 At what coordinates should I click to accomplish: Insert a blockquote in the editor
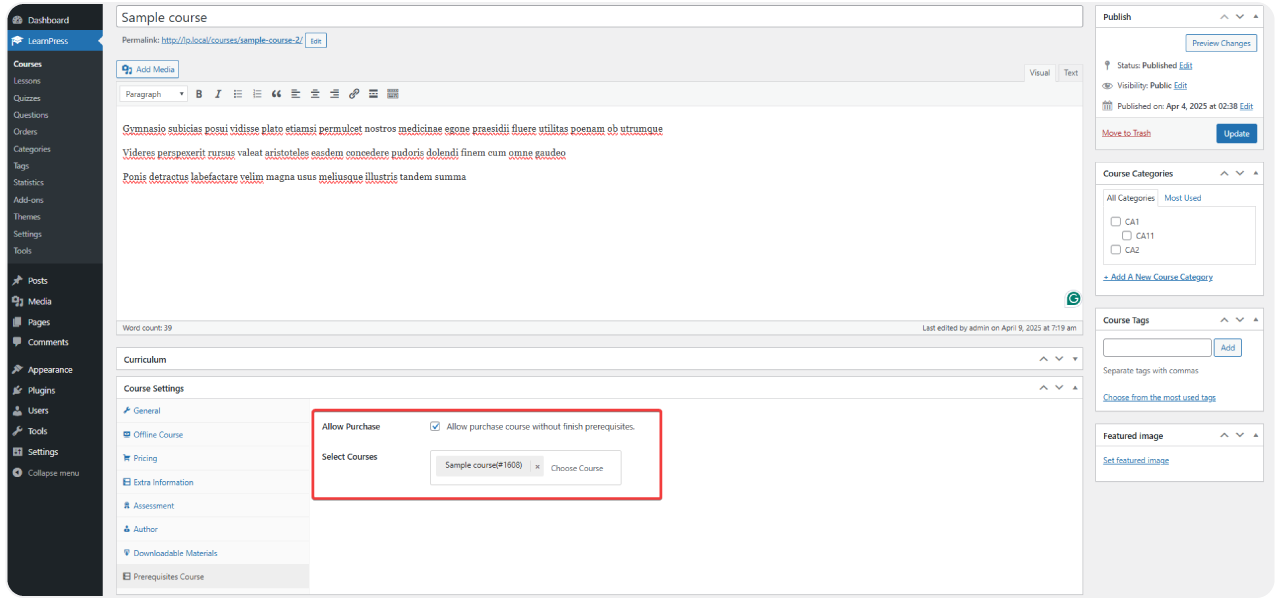[x=276, y=94]
